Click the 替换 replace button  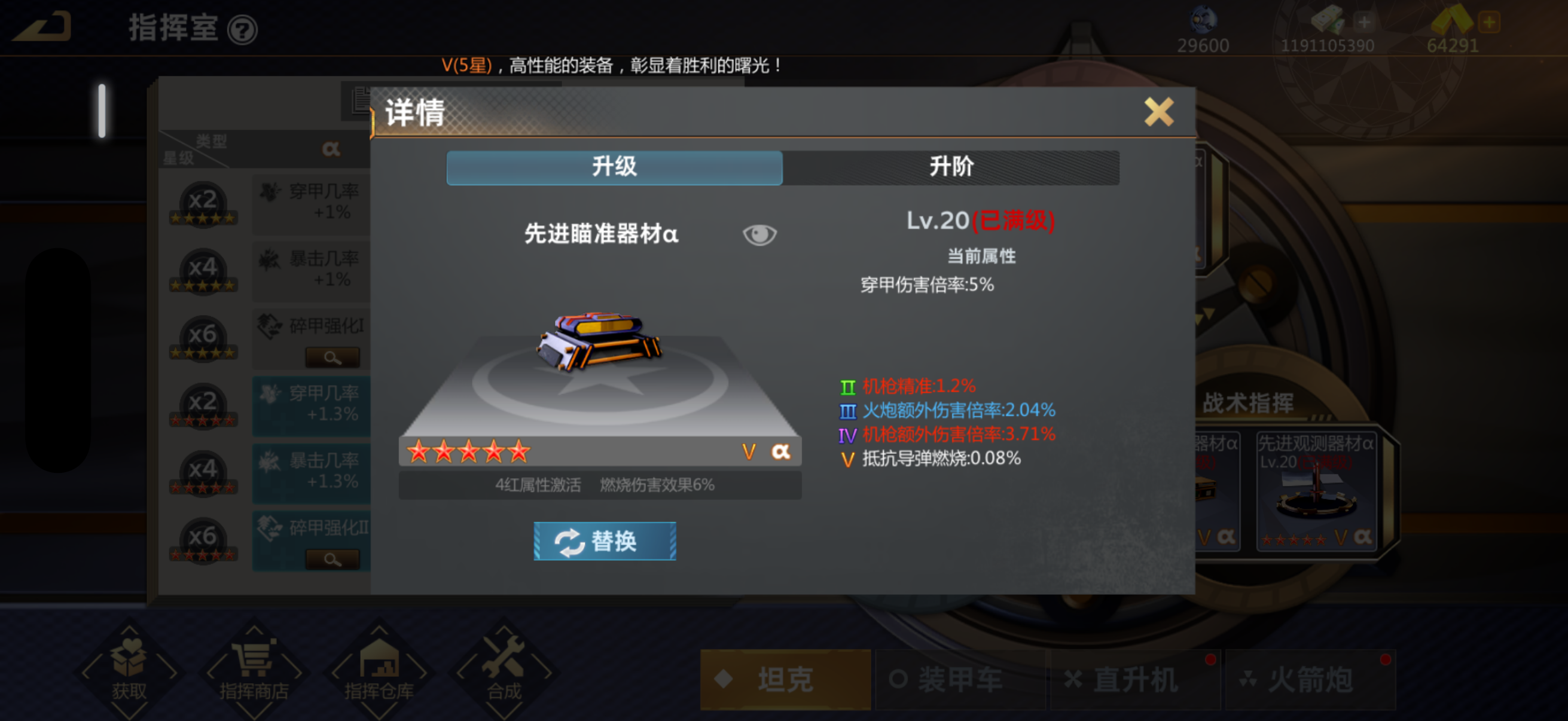point(605,541)
